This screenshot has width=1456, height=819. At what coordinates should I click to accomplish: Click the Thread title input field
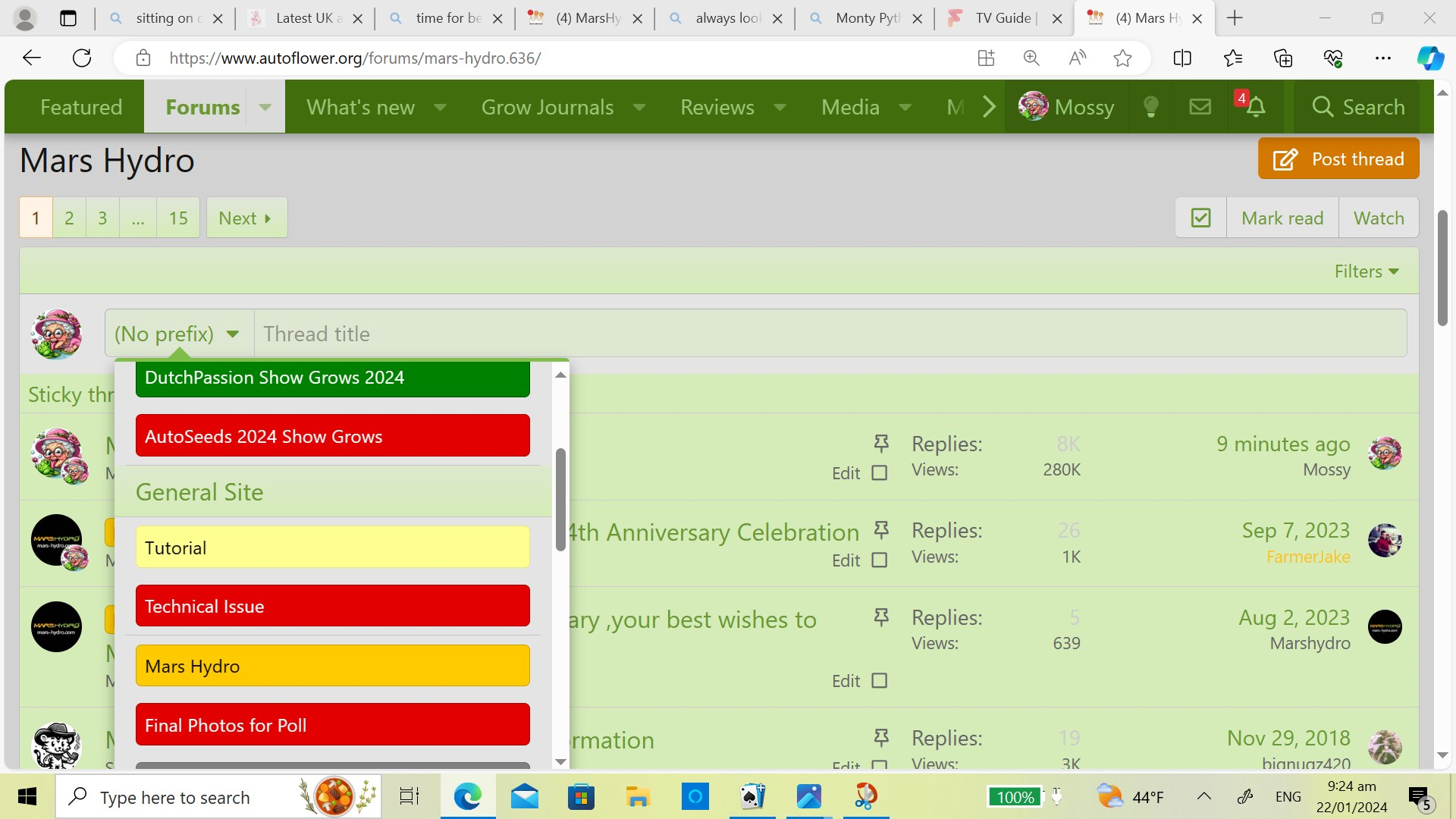click(830, 334)
